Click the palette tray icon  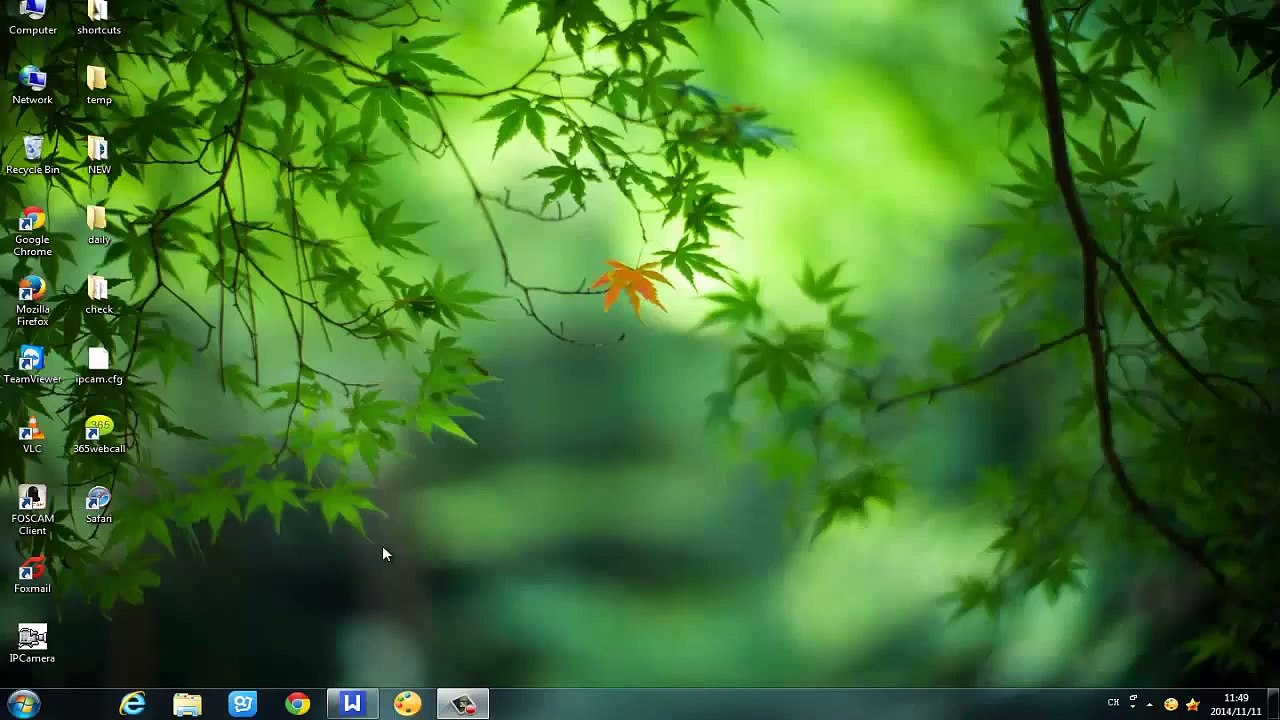point(1171,704)
